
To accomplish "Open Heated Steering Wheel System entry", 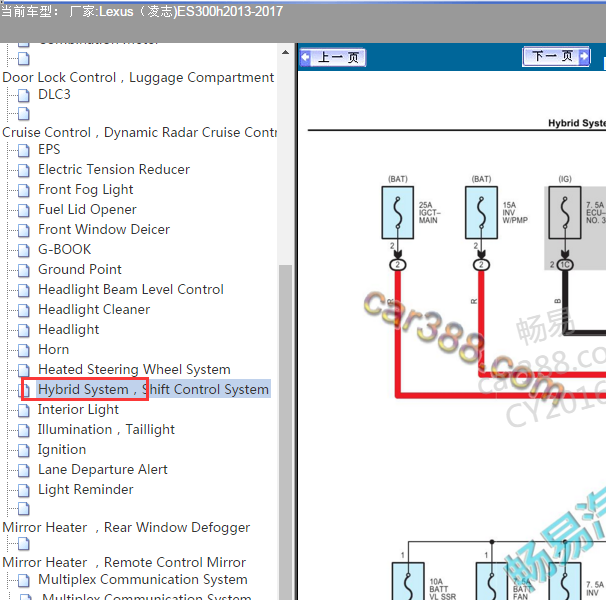I will [x=134, y=369].
